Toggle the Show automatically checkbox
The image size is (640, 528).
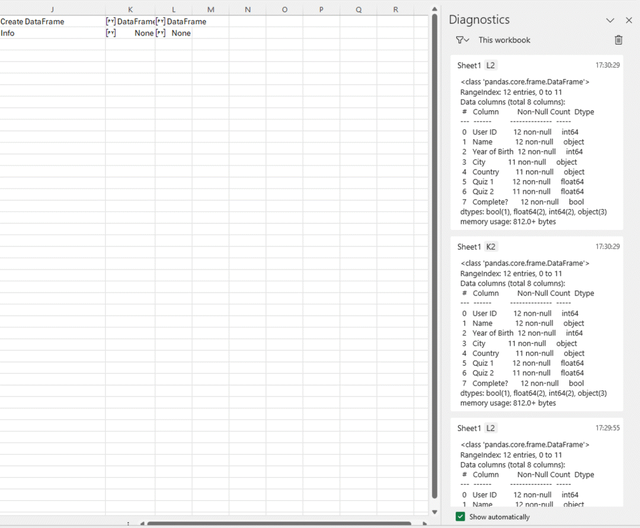[x=460, y=517]
